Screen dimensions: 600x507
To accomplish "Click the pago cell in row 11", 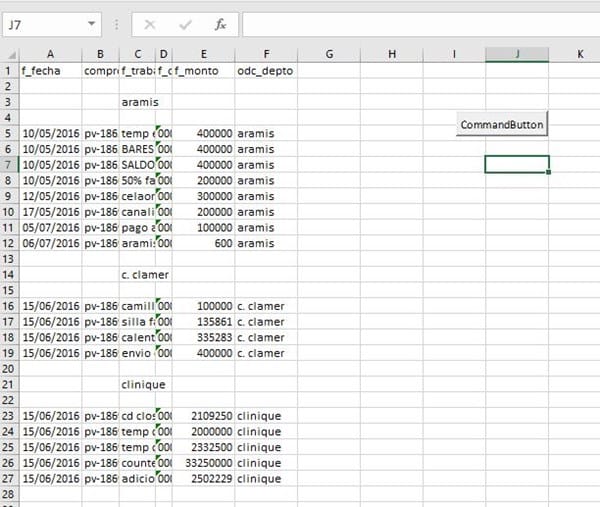I will (x=137, y=228).
